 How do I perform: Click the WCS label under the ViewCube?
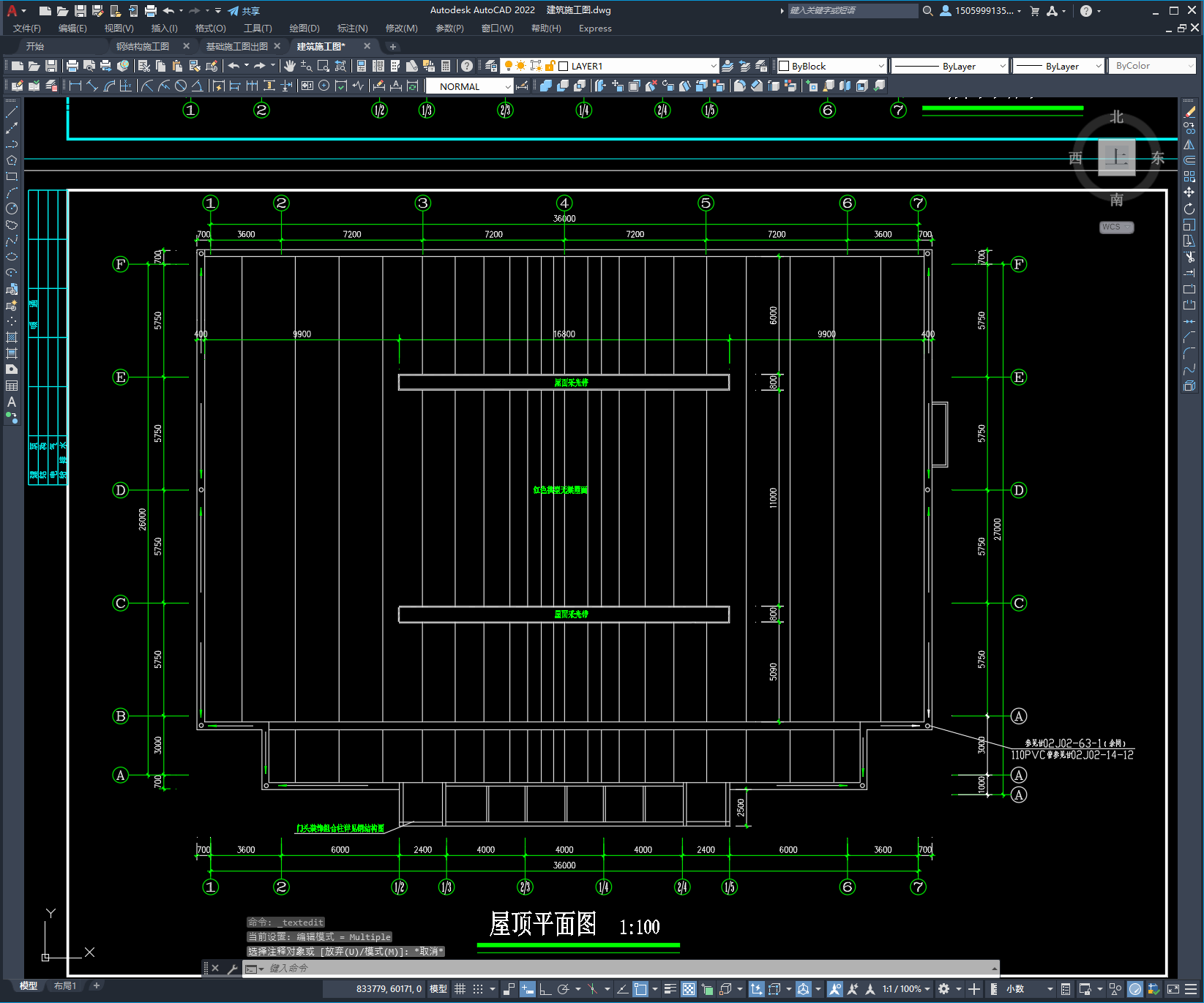point(1115,227)
